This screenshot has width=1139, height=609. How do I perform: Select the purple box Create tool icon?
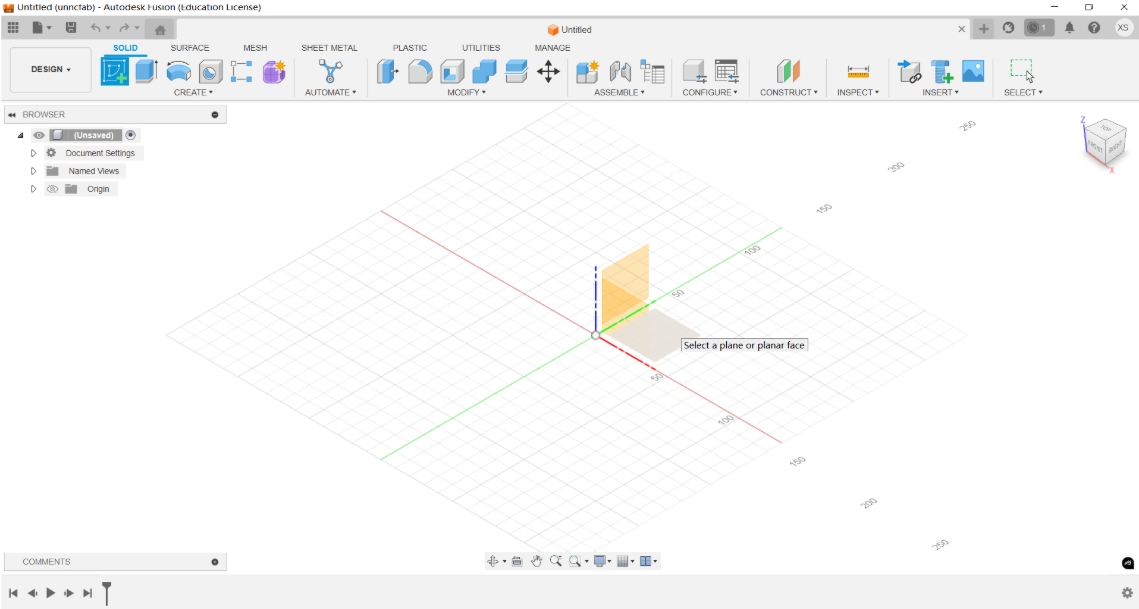click(274, 71)
